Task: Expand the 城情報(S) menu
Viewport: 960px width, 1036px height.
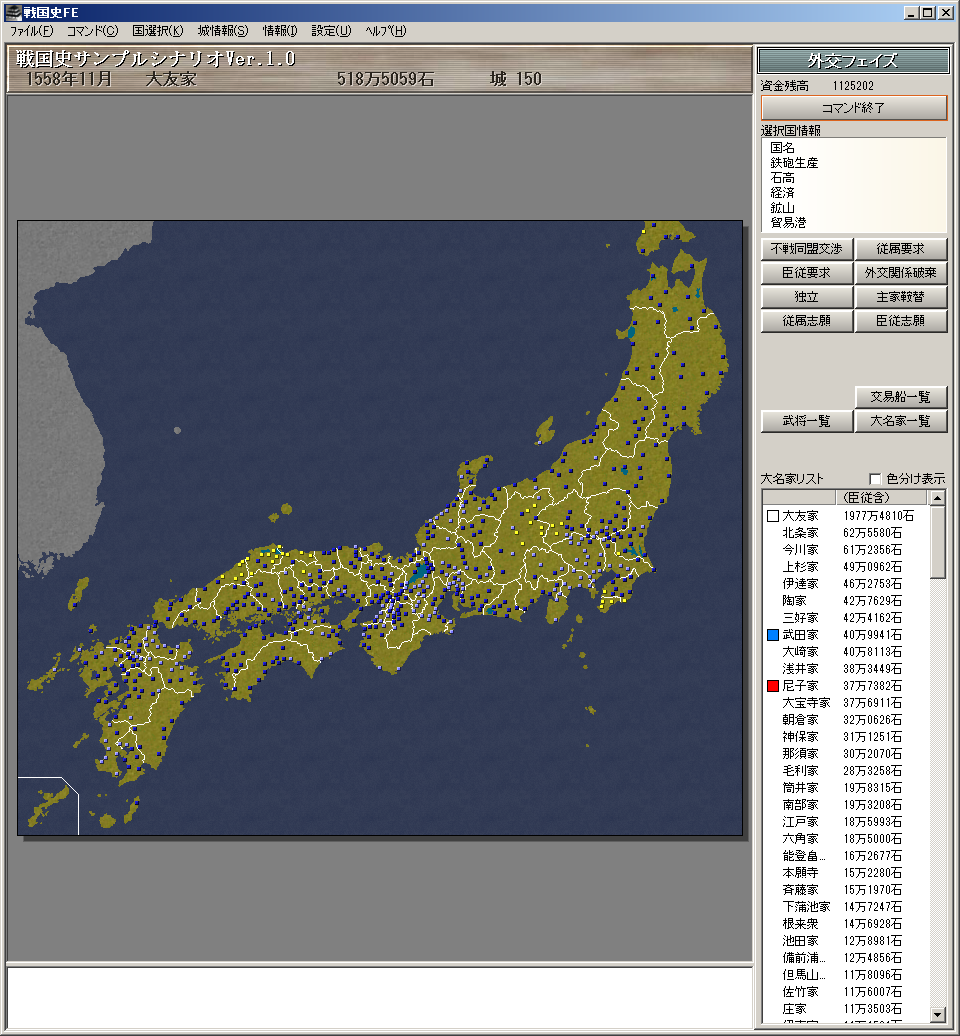Action: tap(223, 31)
